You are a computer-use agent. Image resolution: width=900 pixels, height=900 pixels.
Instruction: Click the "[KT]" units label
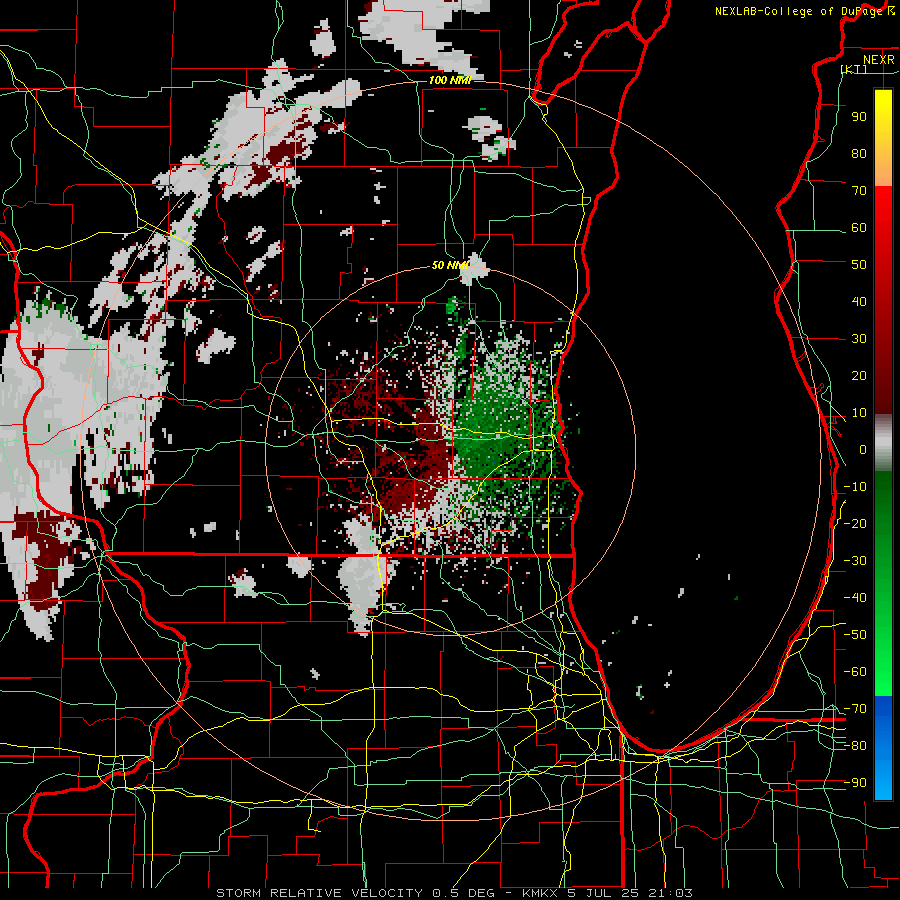click(x=854, y=69)
